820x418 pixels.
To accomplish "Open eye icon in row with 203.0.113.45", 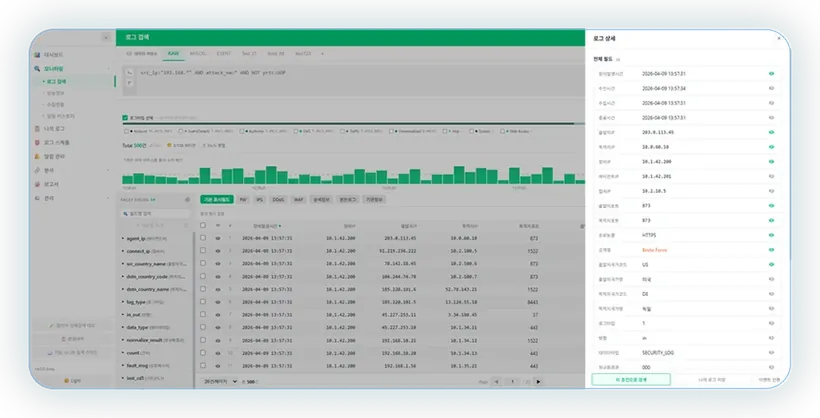I will coord(218,239).
